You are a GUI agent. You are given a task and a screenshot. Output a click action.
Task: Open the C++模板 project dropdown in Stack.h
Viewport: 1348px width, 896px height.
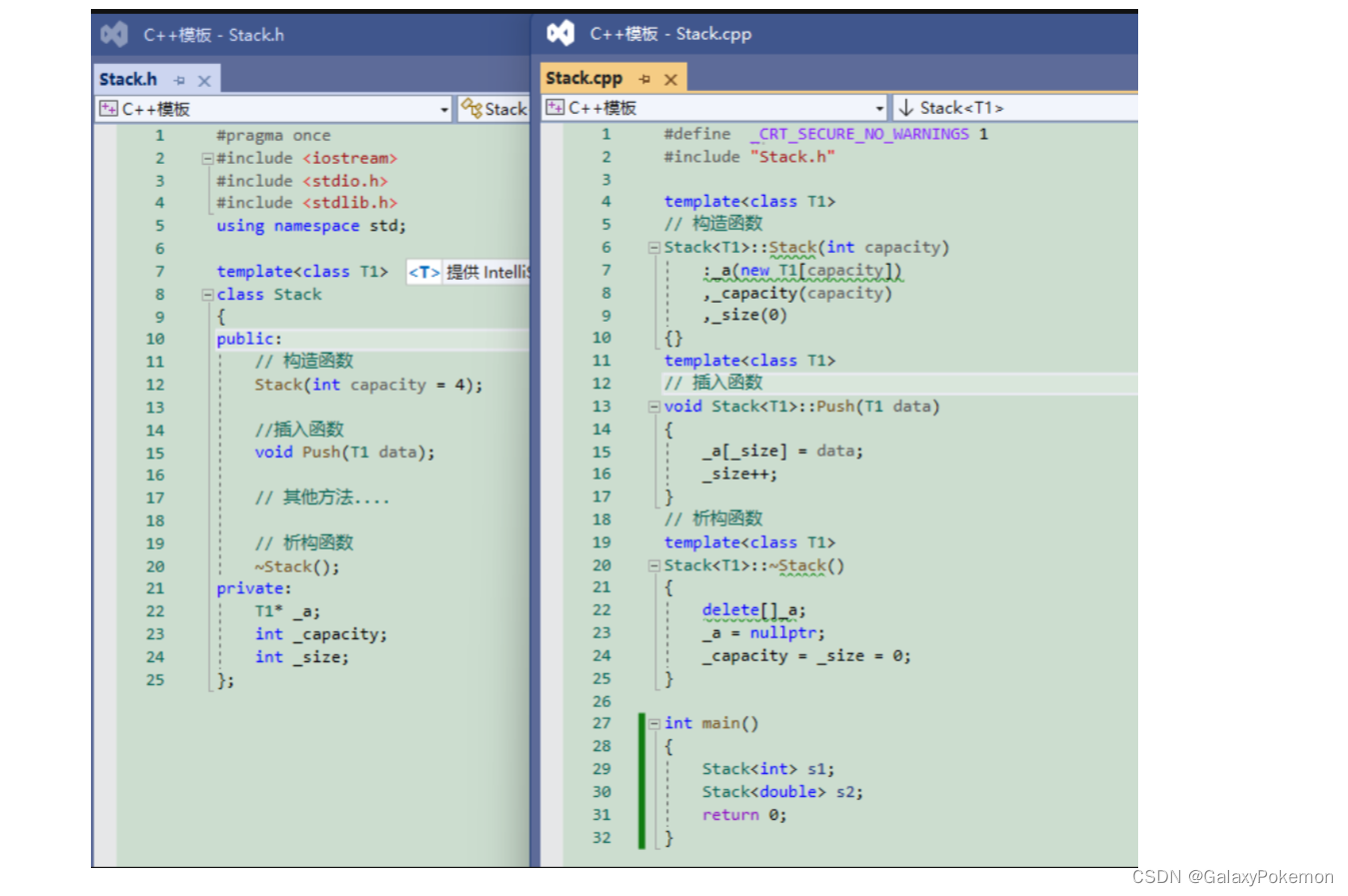[x=445, y=110]
